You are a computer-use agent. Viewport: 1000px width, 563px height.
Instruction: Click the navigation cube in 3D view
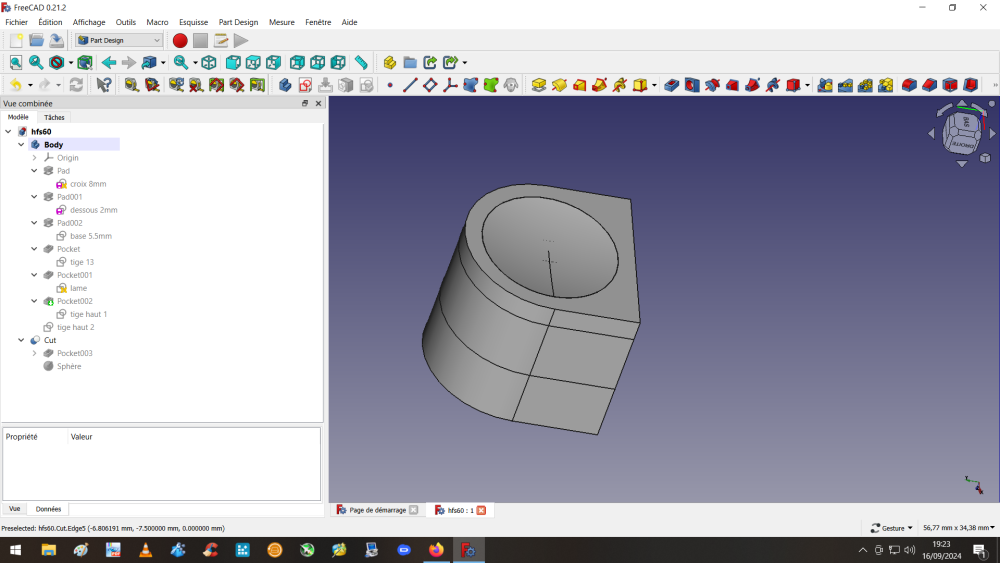click(961, 130)
